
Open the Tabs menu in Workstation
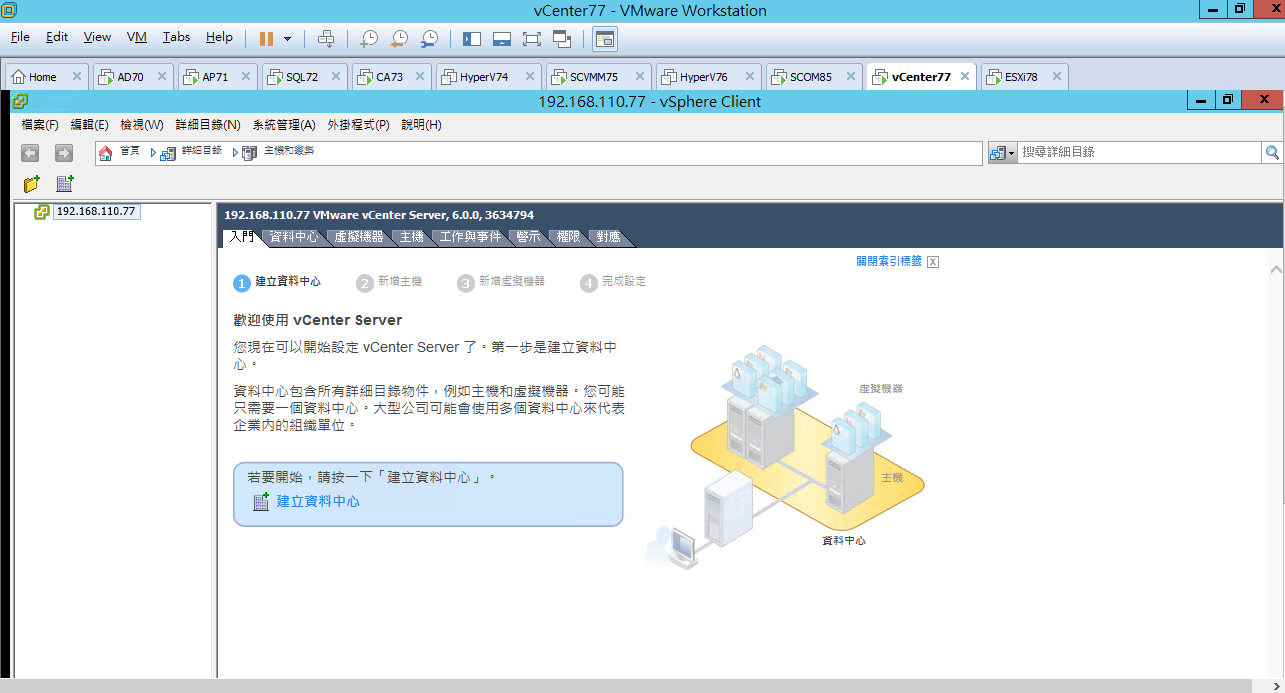tap(176, 37)
